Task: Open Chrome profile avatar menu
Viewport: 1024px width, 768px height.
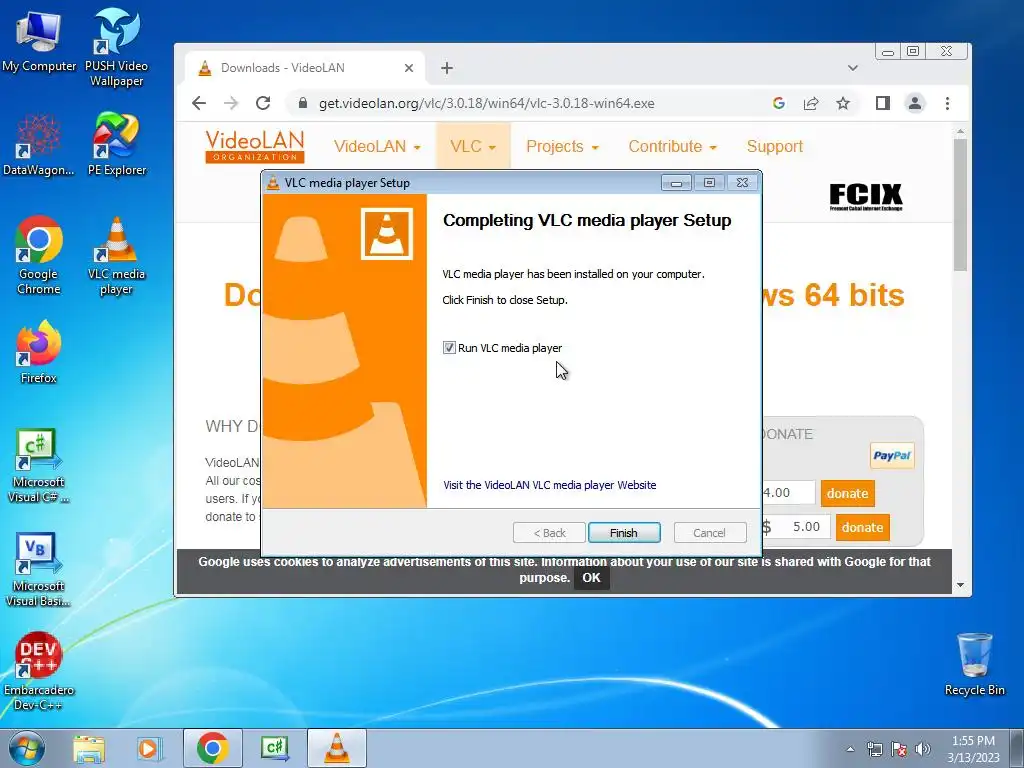Action: pos(915,103)
